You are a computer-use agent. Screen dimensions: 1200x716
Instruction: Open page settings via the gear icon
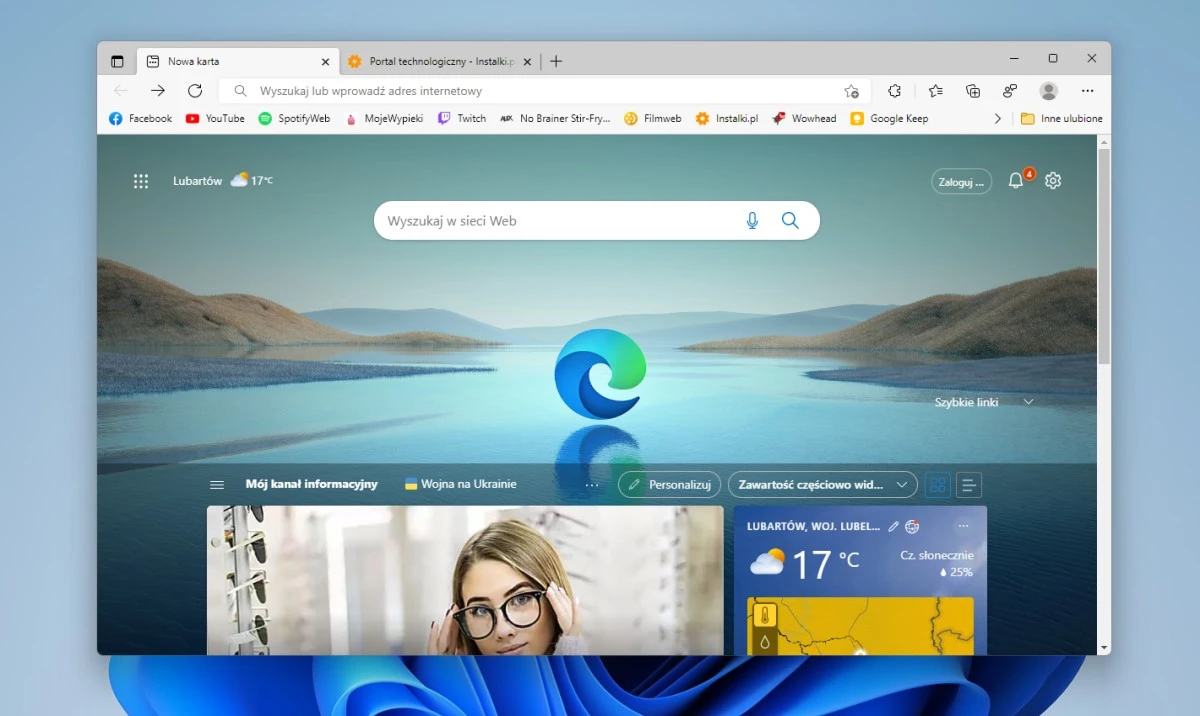pos(1052,181)
